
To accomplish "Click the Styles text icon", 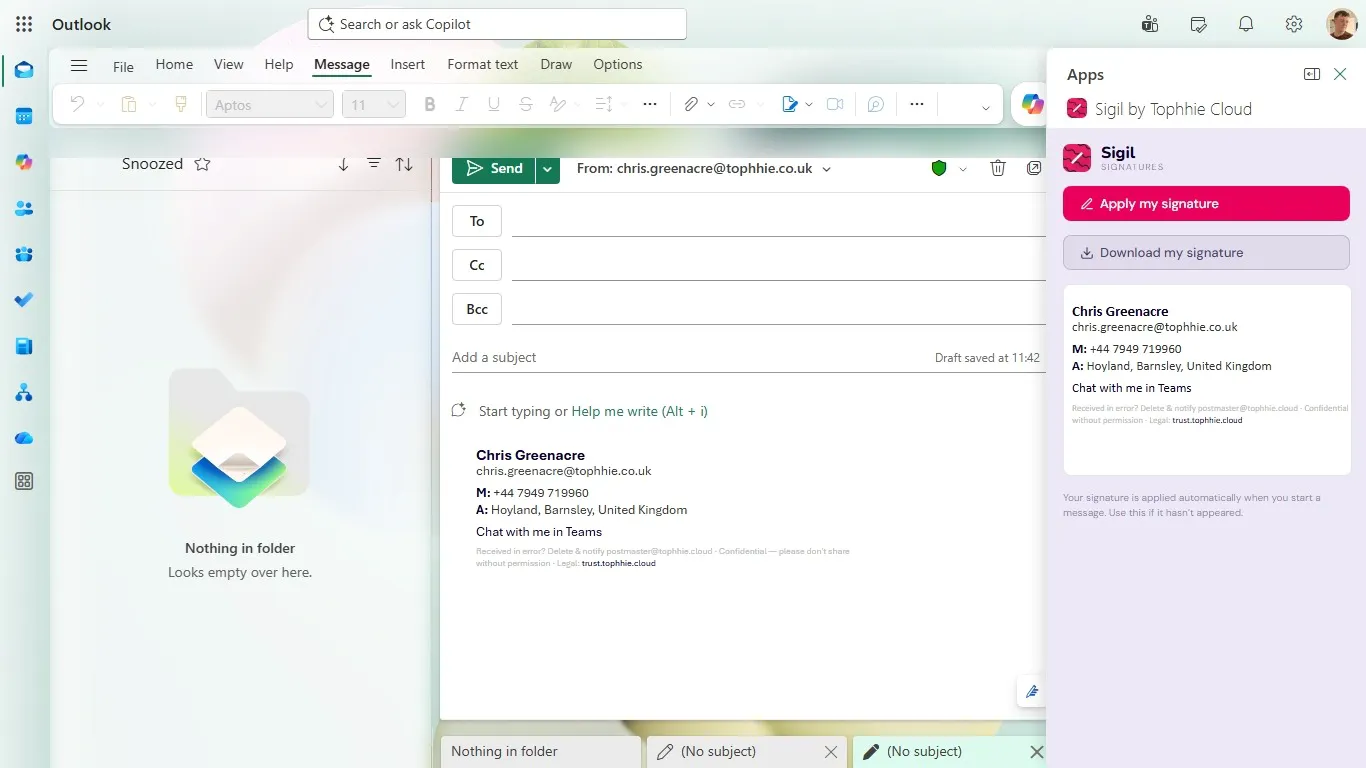I will [x=558, y=104].
